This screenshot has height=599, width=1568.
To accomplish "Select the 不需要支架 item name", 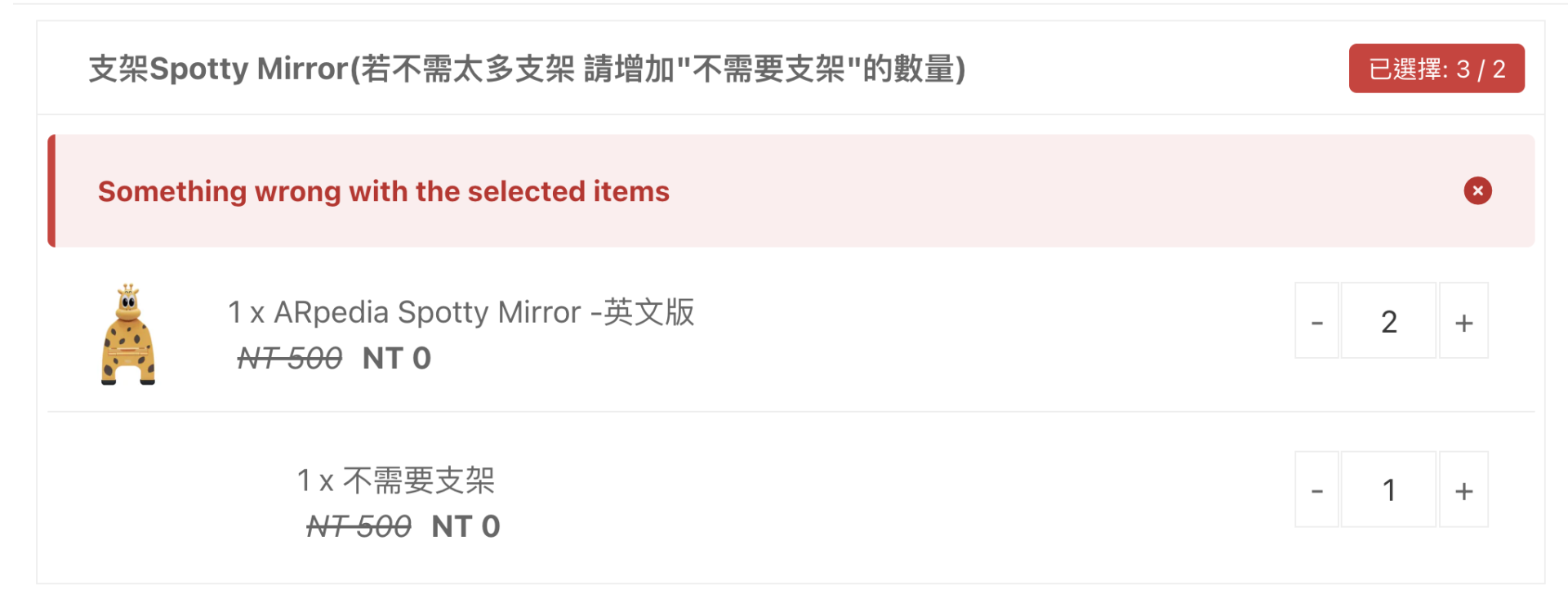I will (x=419, y=481).
